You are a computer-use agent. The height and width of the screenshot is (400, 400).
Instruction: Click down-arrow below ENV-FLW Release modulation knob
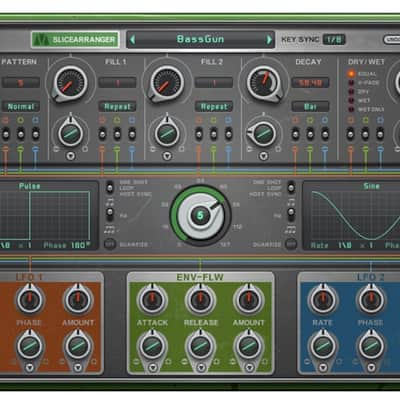(201, 367)
